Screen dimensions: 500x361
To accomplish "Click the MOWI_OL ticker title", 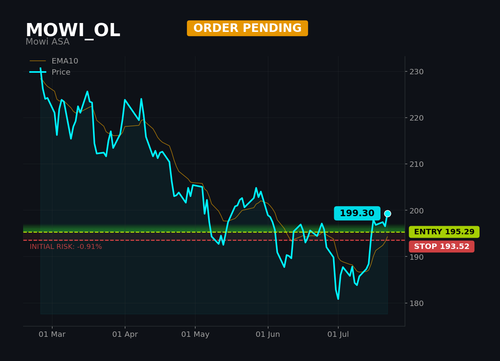I will [73, 31].
